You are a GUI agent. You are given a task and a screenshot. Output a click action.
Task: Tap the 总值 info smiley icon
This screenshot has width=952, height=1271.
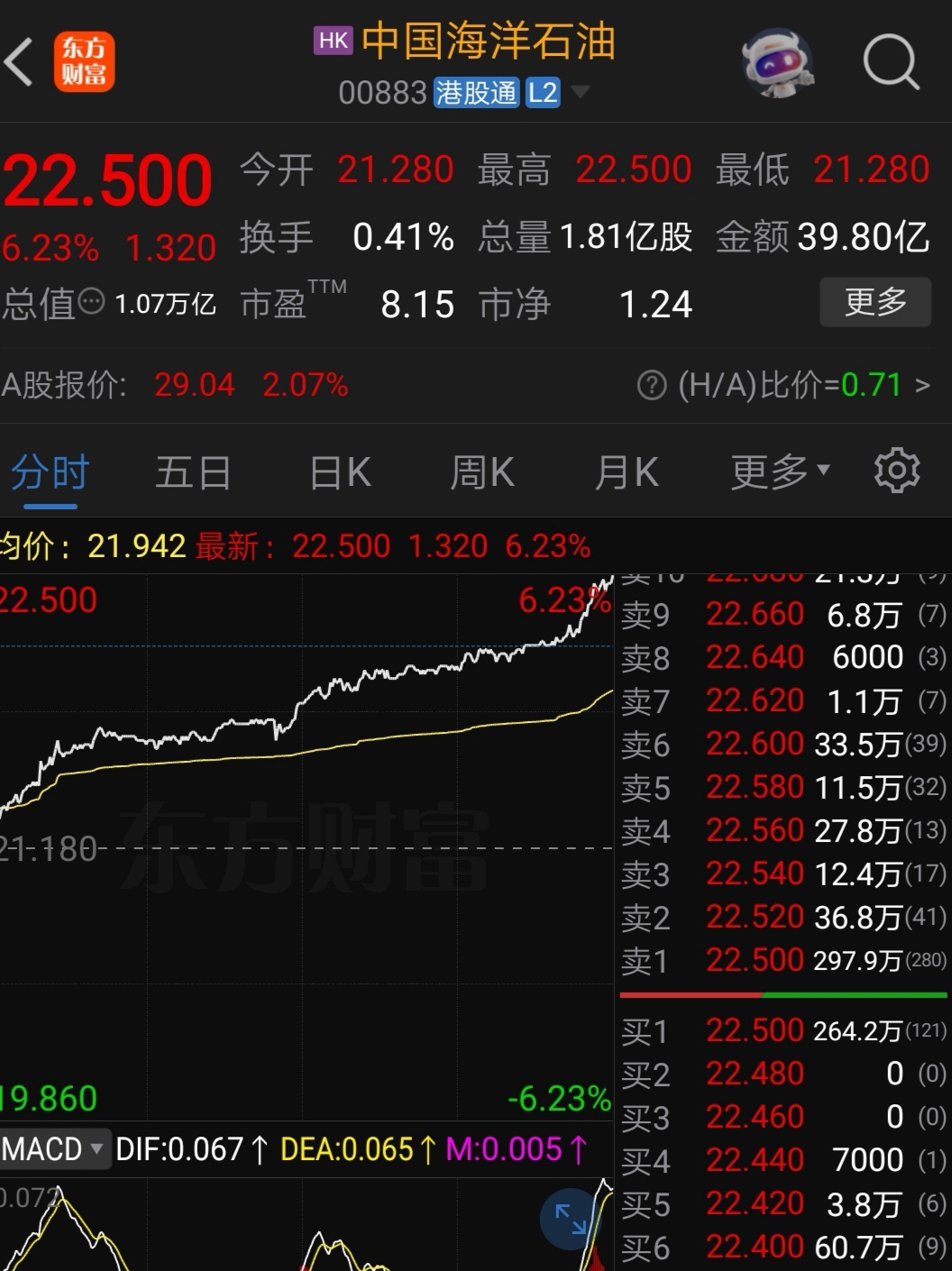click(x=92, y=301)
